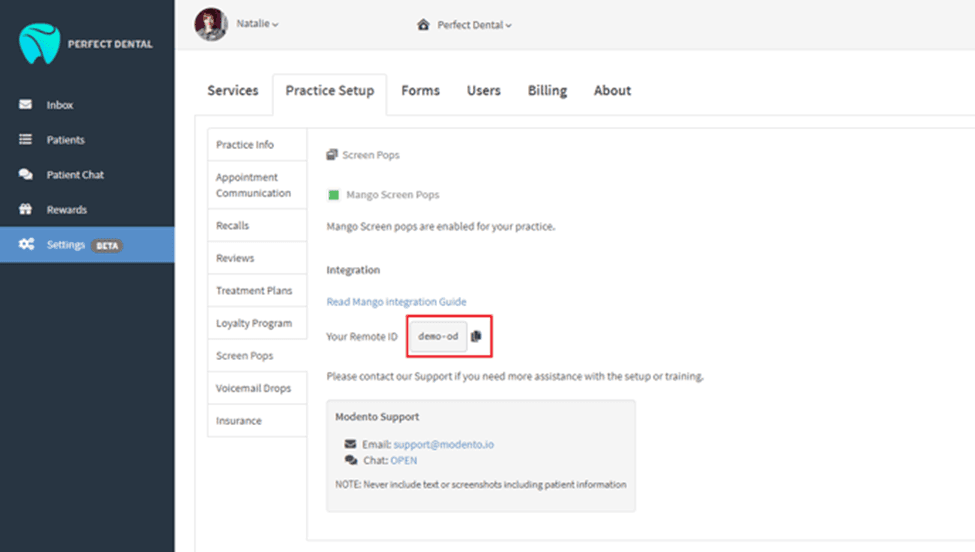
Task: Open Inbox via its envelope icon
Action: pos(25,104)
